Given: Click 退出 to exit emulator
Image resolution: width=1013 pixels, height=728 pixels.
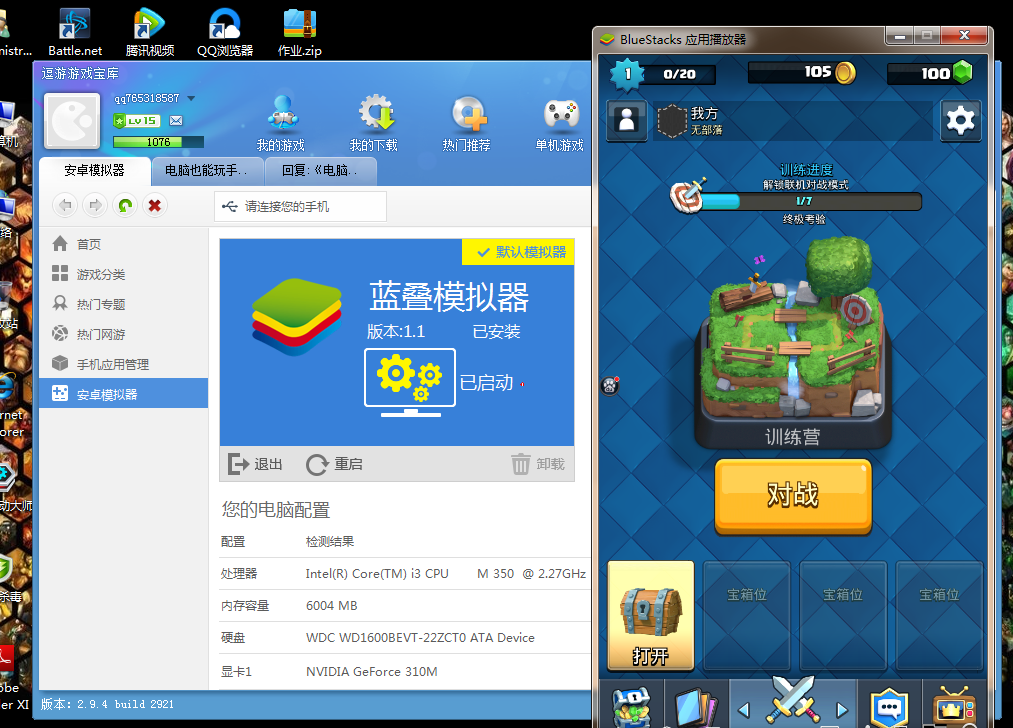Looking at the screenshot, I should point(255,464).
